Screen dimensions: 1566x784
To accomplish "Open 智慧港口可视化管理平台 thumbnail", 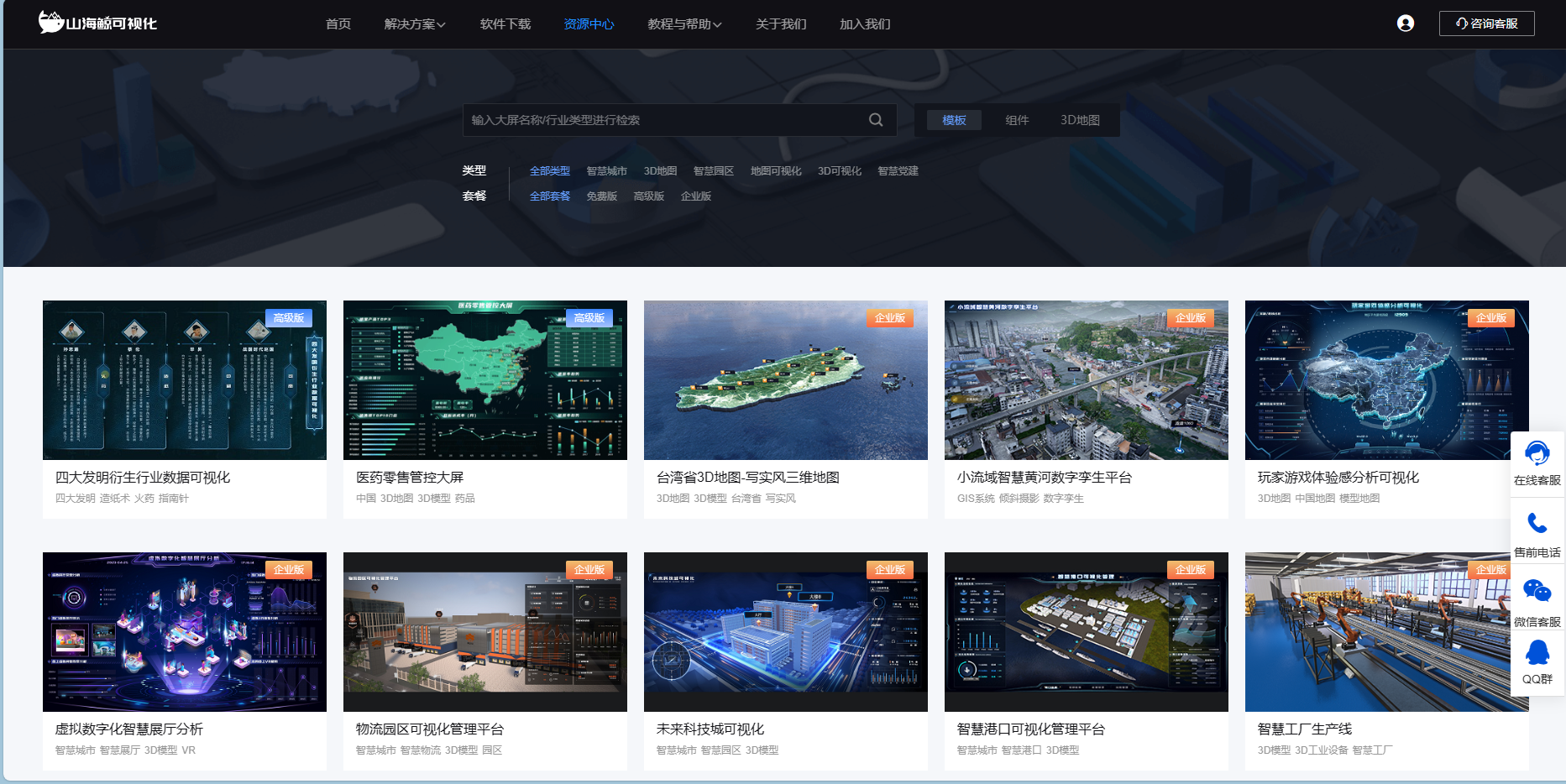I will [1087, 632].
